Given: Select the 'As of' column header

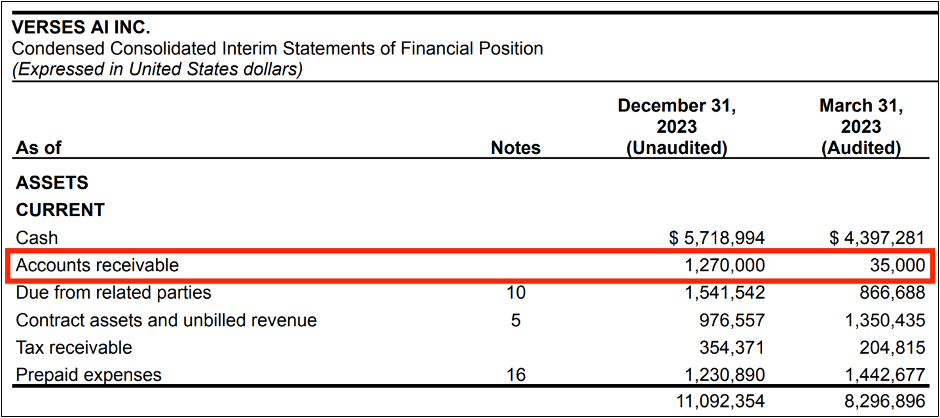Looking at the screenshot, I should tap(39, 148).
